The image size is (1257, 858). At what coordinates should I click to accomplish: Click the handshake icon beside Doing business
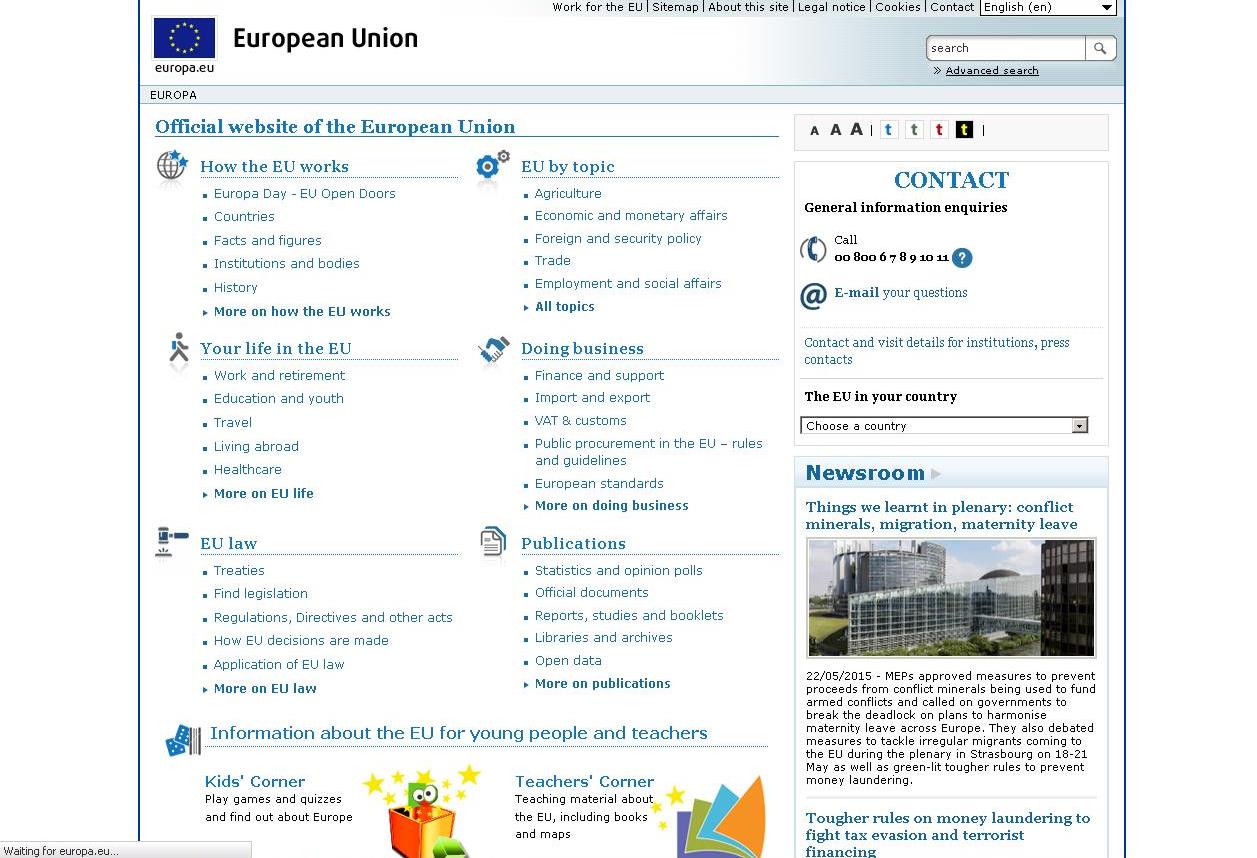[x=494, y=350]
